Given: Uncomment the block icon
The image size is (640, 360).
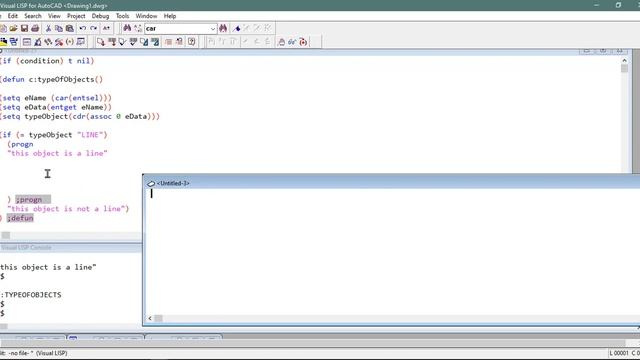Looking at the screenshot, I should pyautogui.click(x=179, y=42).
